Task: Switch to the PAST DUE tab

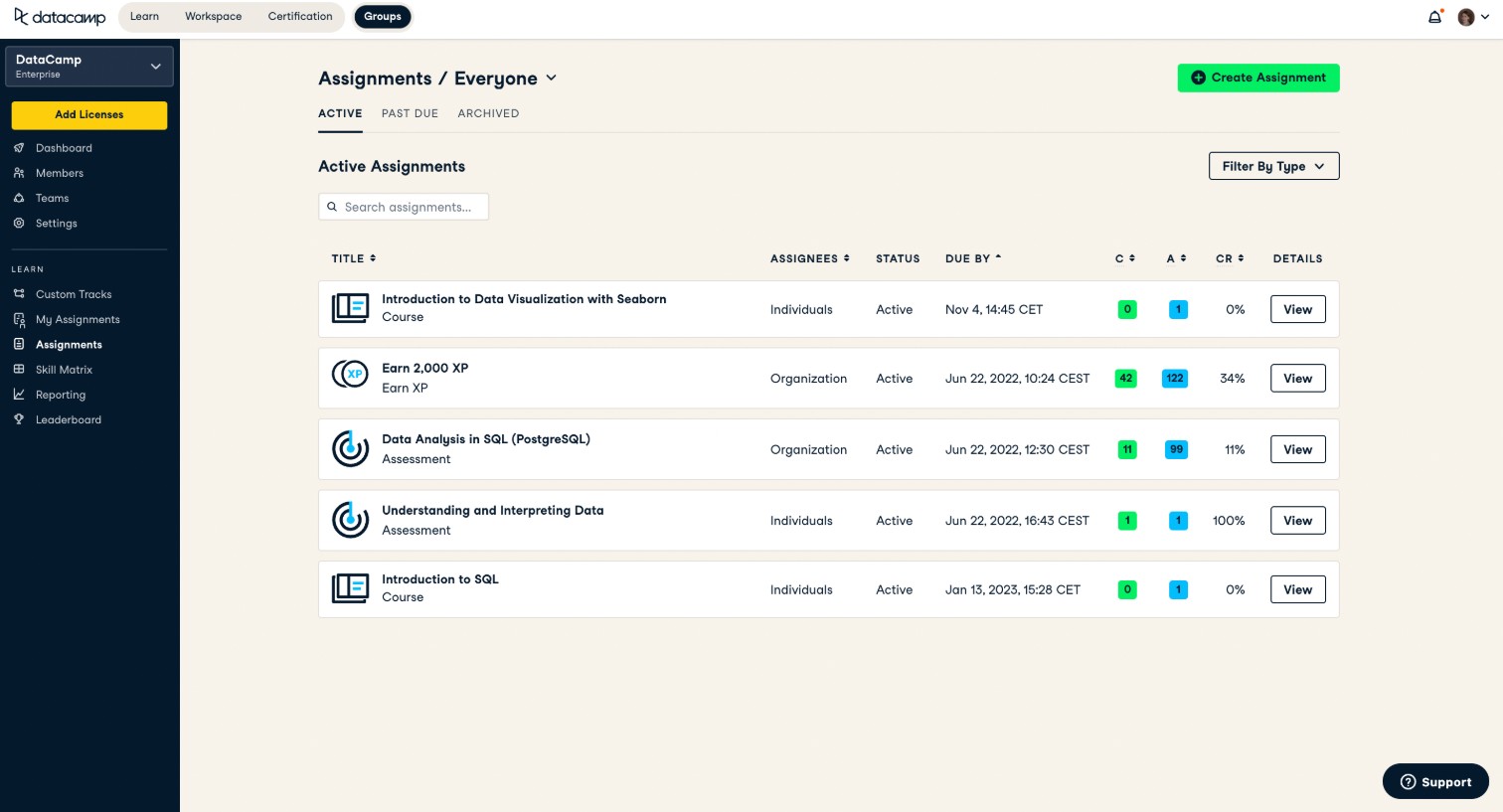Action: [x=410, y=113]
